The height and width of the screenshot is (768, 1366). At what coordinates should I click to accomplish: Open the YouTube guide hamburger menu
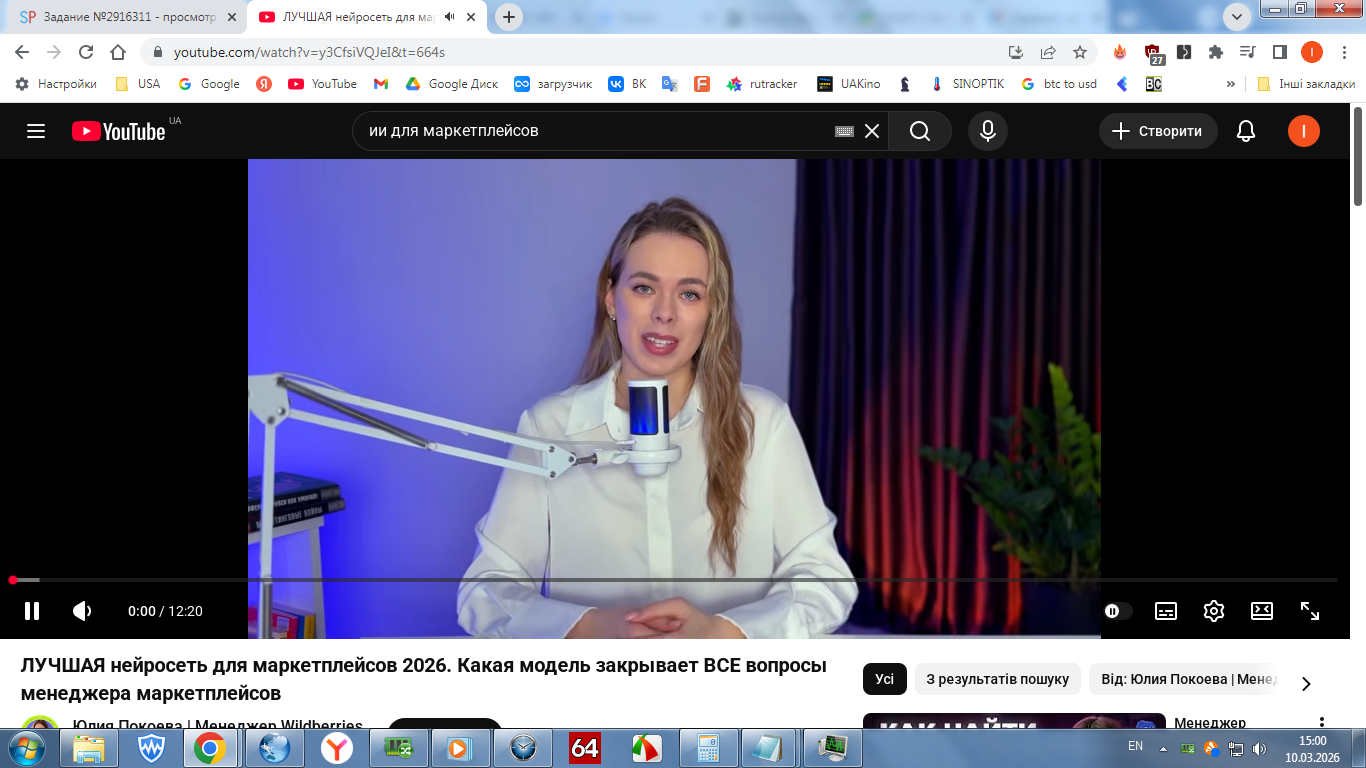36,131
